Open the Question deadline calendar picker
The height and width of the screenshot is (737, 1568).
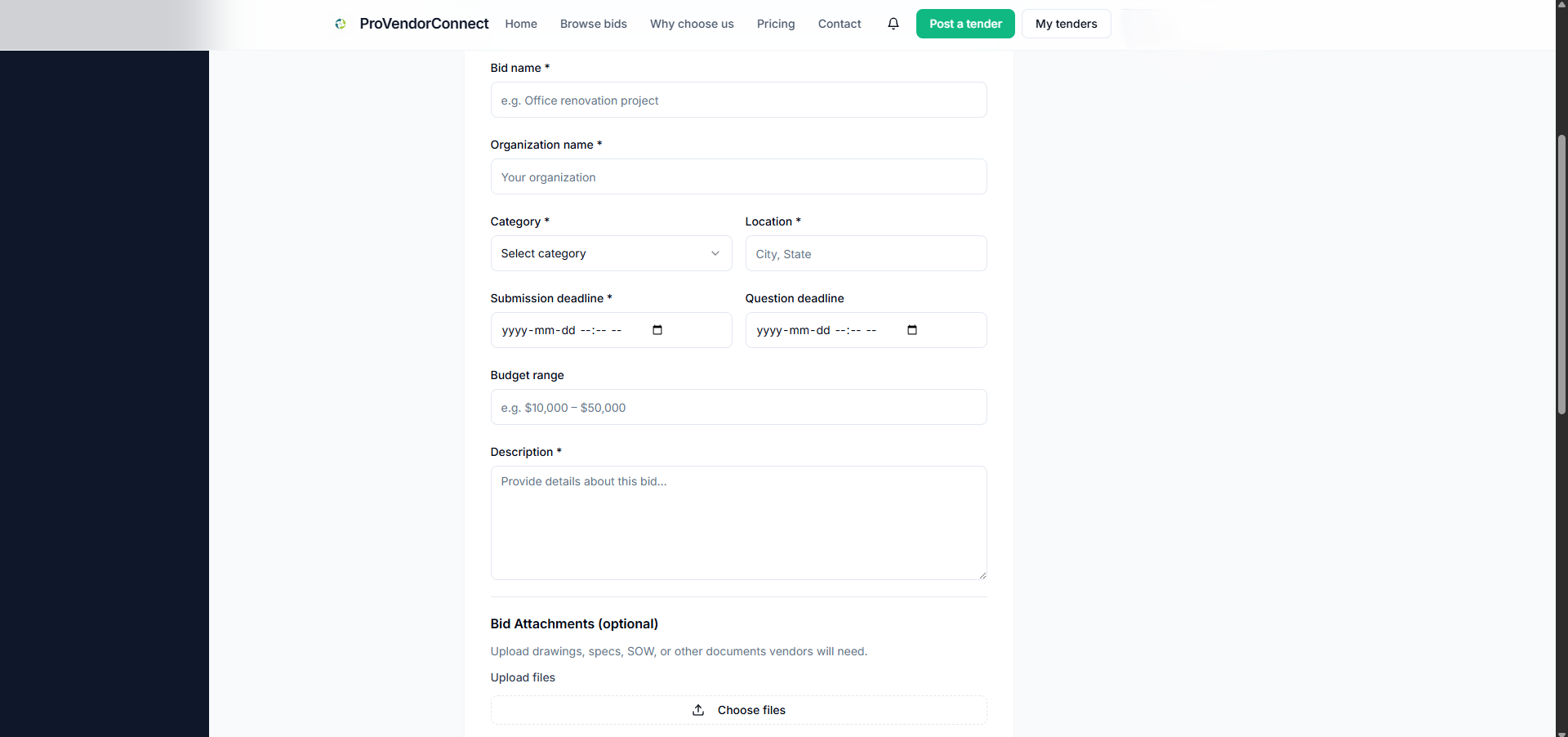click(x=912, y=330)
